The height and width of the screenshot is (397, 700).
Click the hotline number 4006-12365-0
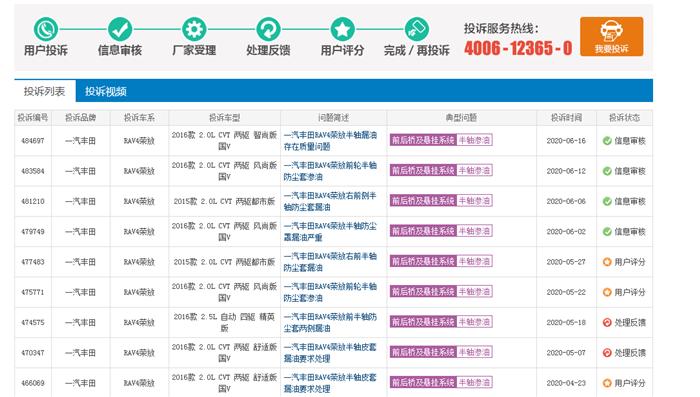(x=518, y=48)
